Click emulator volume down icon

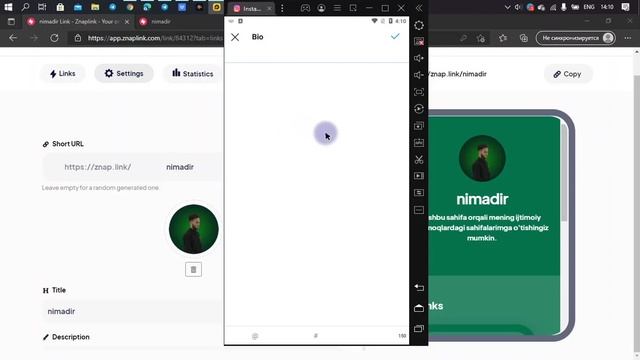click(419, 75)
